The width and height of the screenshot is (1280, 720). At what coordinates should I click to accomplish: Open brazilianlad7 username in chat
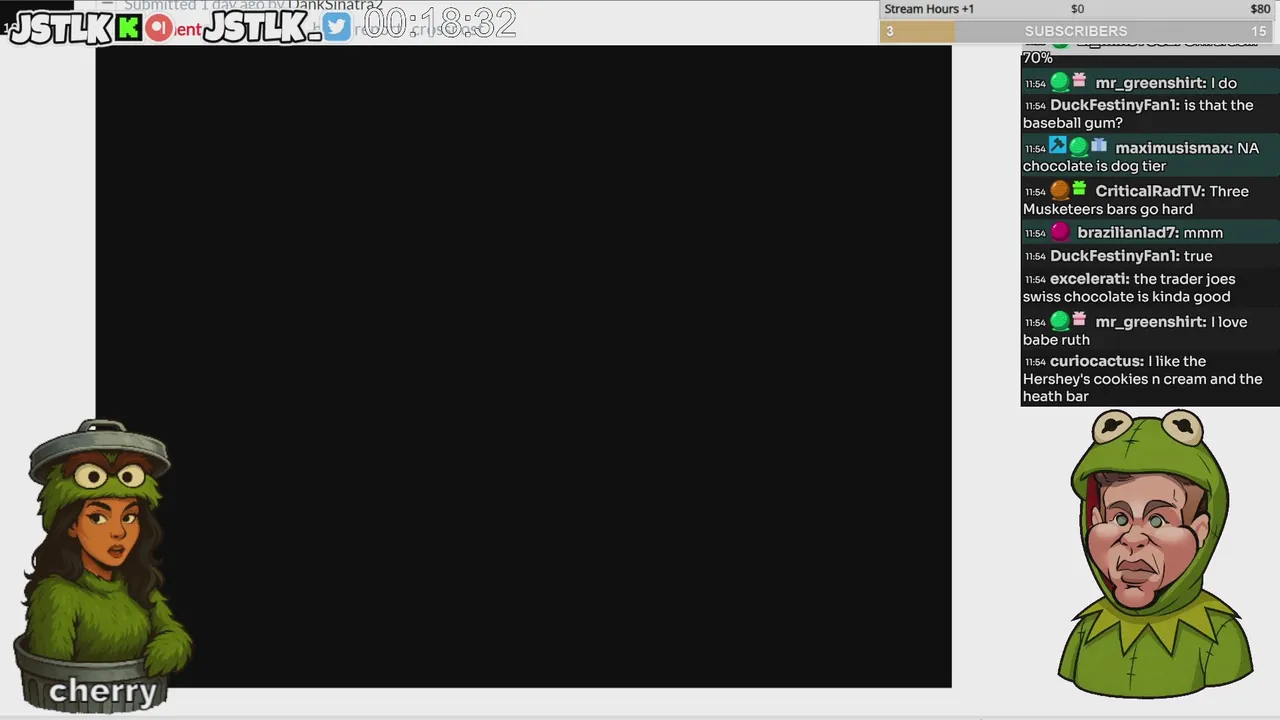(x=1128, y=233)
